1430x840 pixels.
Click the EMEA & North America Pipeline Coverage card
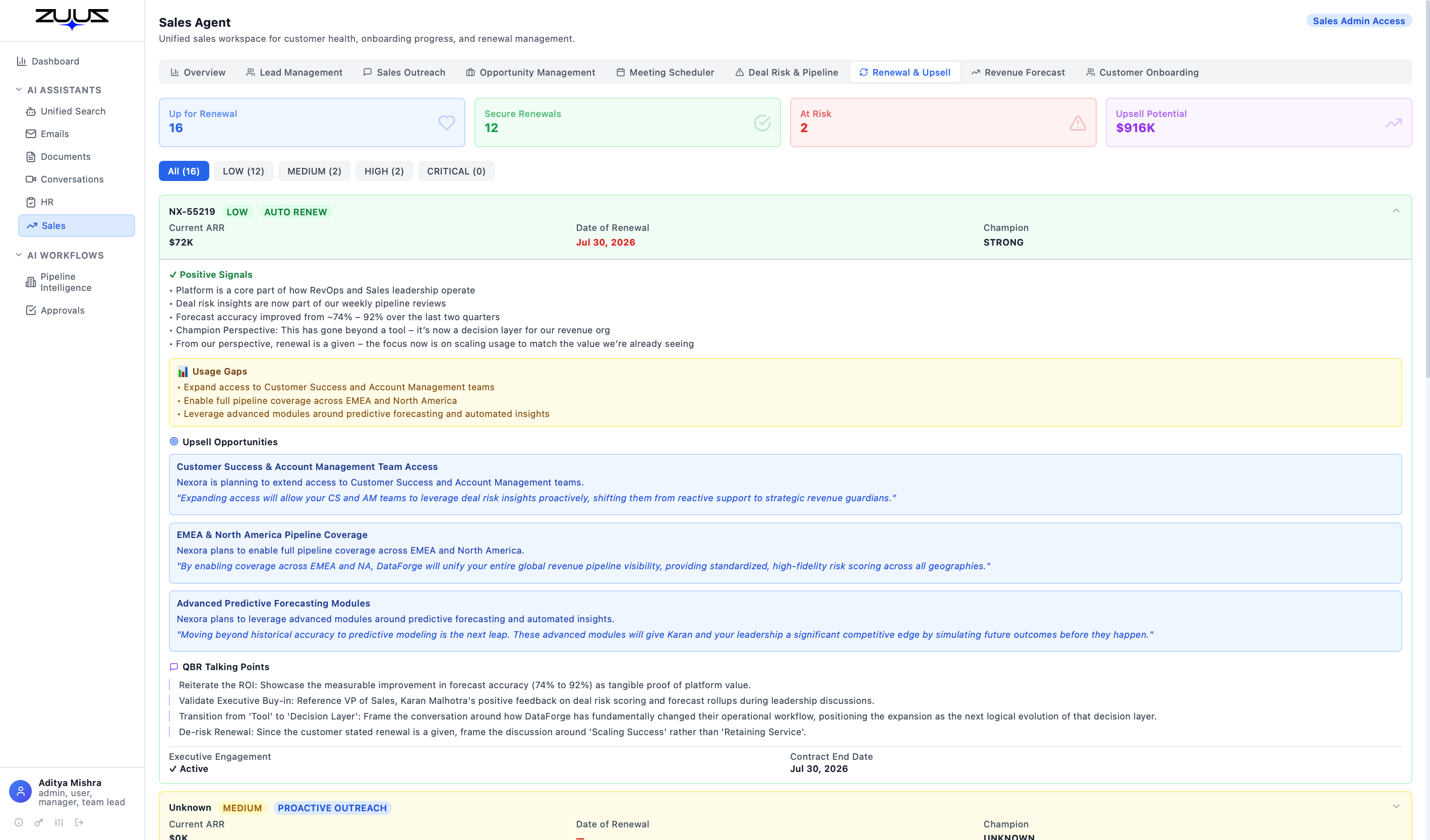(786, 552)
